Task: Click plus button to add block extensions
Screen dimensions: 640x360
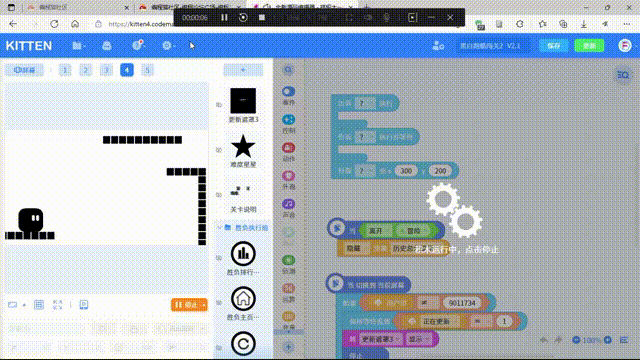Action: 288,347
